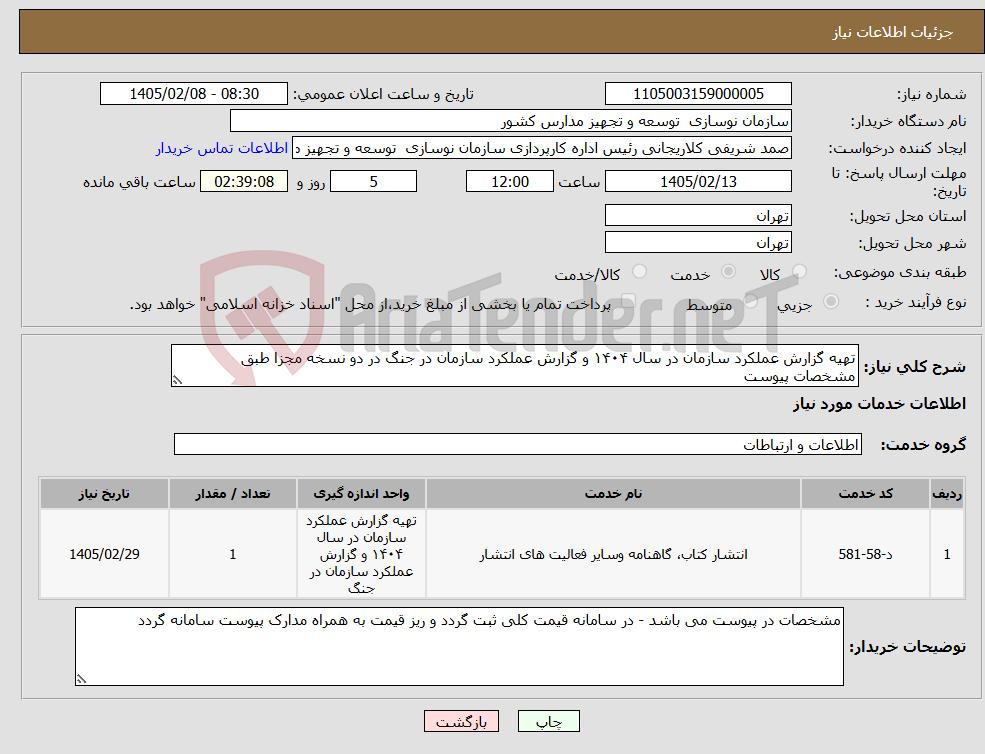Click the شماره نیاز label
The image size is (985, 754).
[932, 95]
